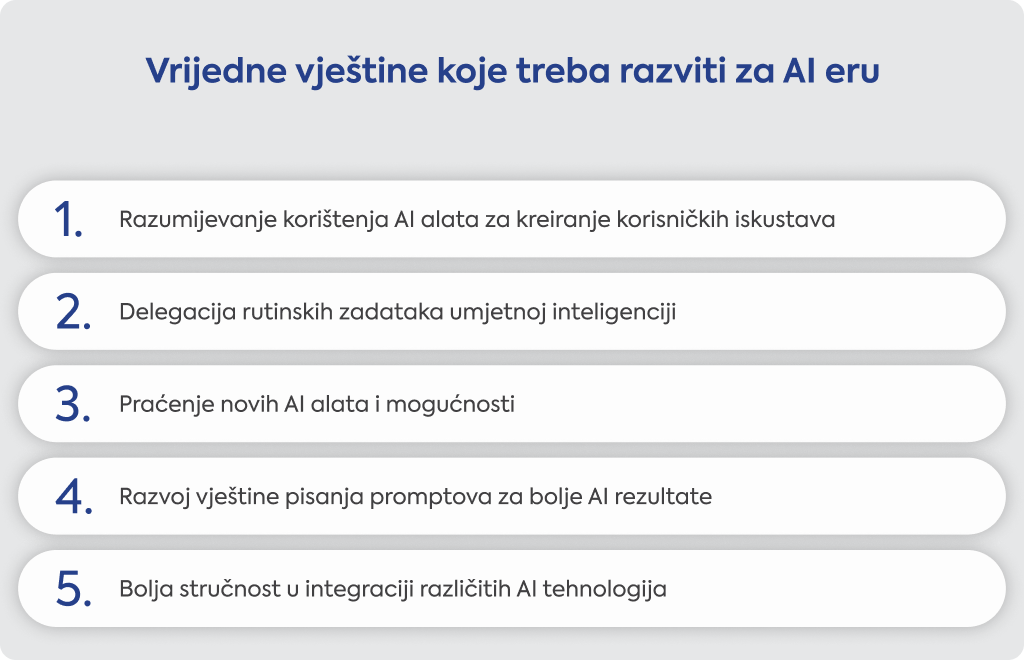1024x660 pixels.
Task: Click 'Praćenje novih AI alata i mogućnosti'
Action: tap(317, 404)
